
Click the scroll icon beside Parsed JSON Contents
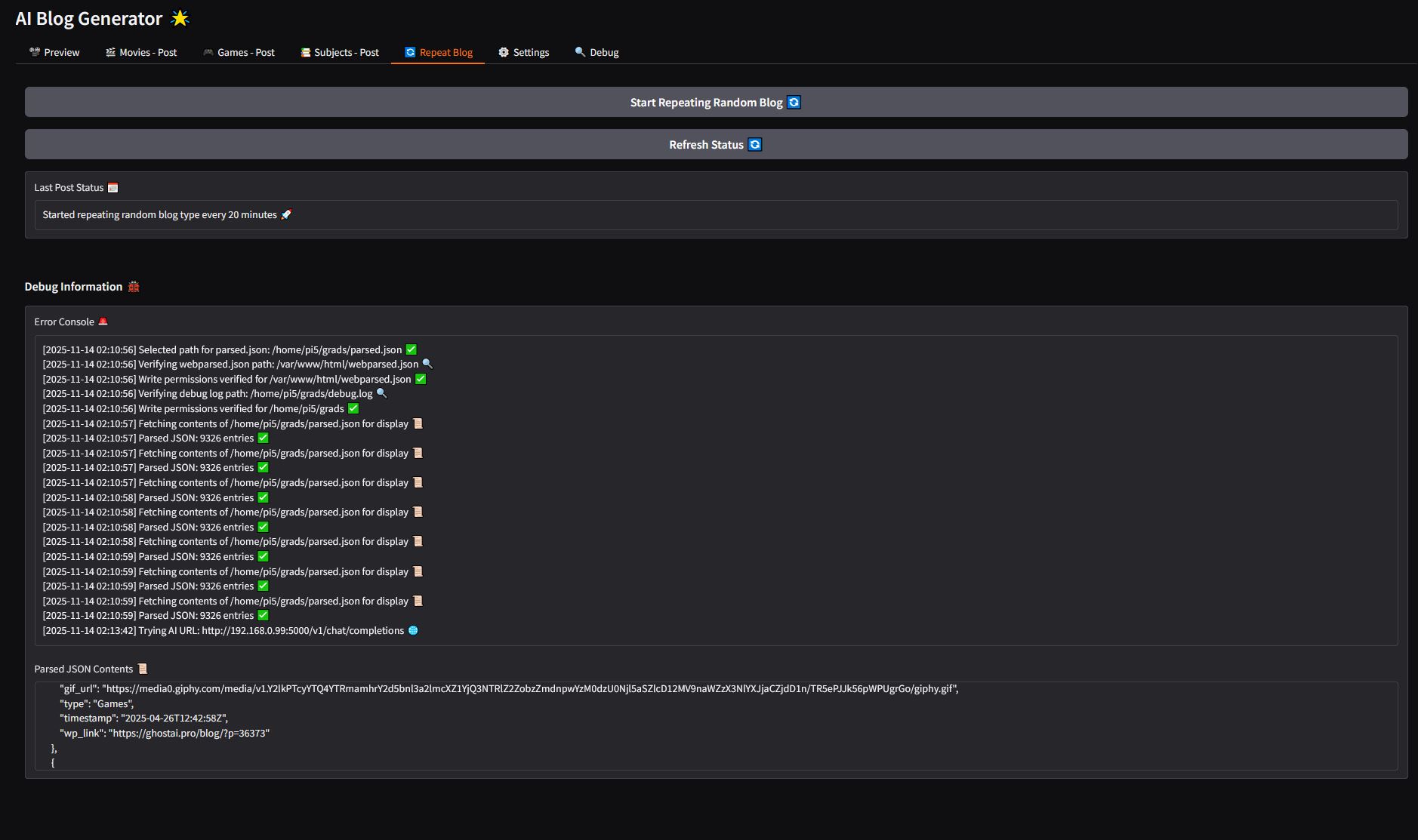point(142,669)
